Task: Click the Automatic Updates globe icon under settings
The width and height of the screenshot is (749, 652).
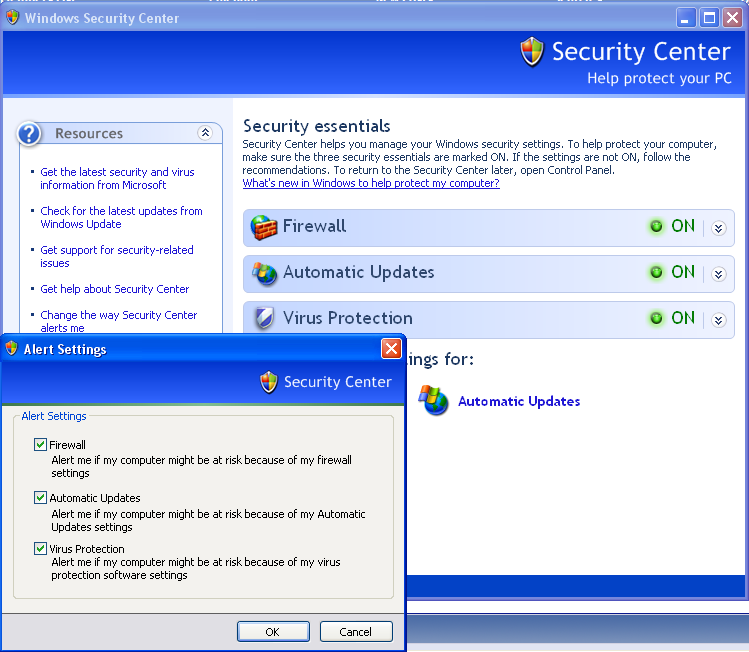Action: [x=433, y=400]
